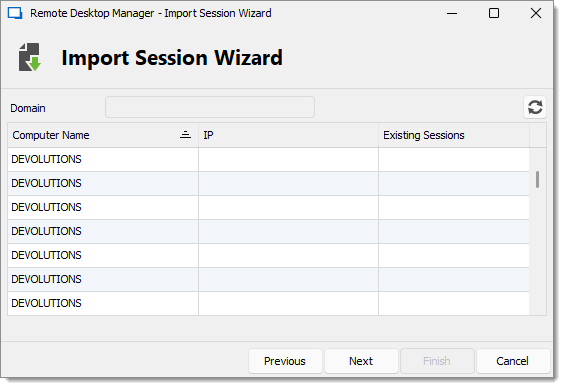Cancel the import wizard
564x388 pixels.
513,361
